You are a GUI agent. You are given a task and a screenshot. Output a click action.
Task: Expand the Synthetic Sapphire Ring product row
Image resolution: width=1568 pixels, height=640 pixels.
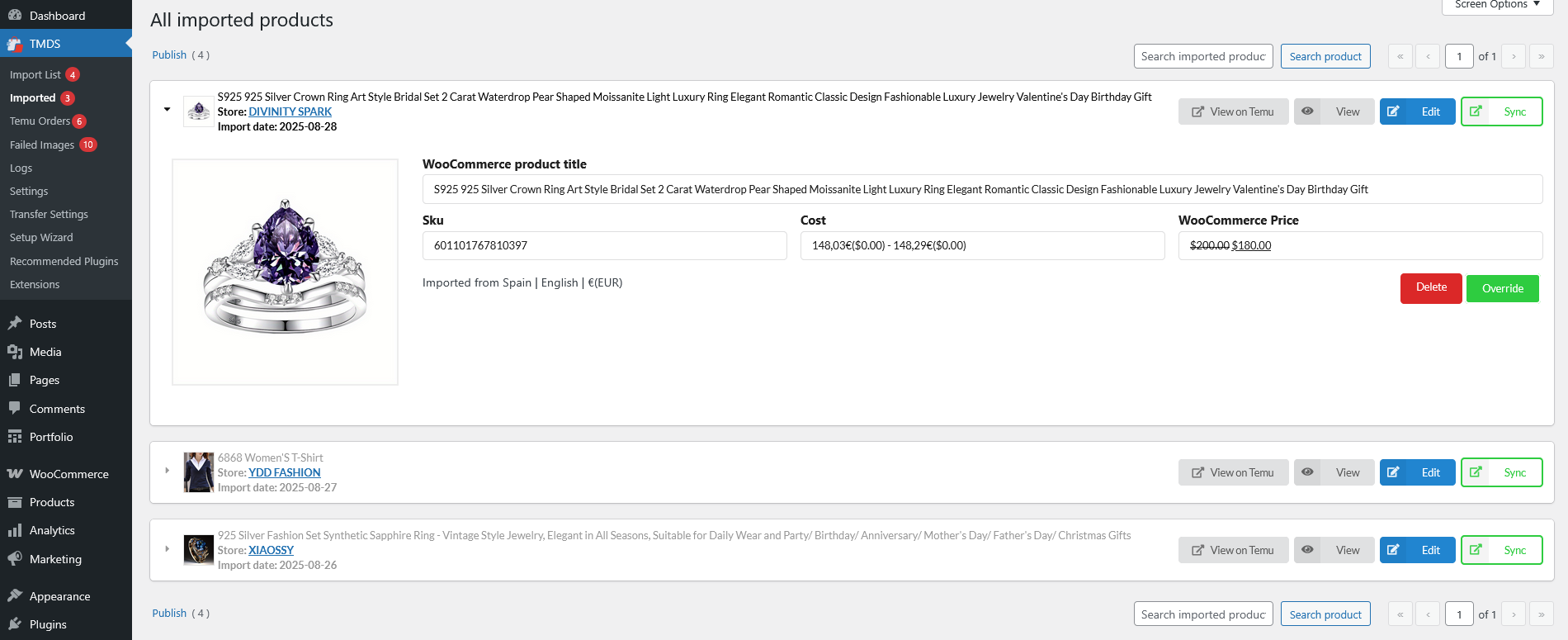click(167, 548)
